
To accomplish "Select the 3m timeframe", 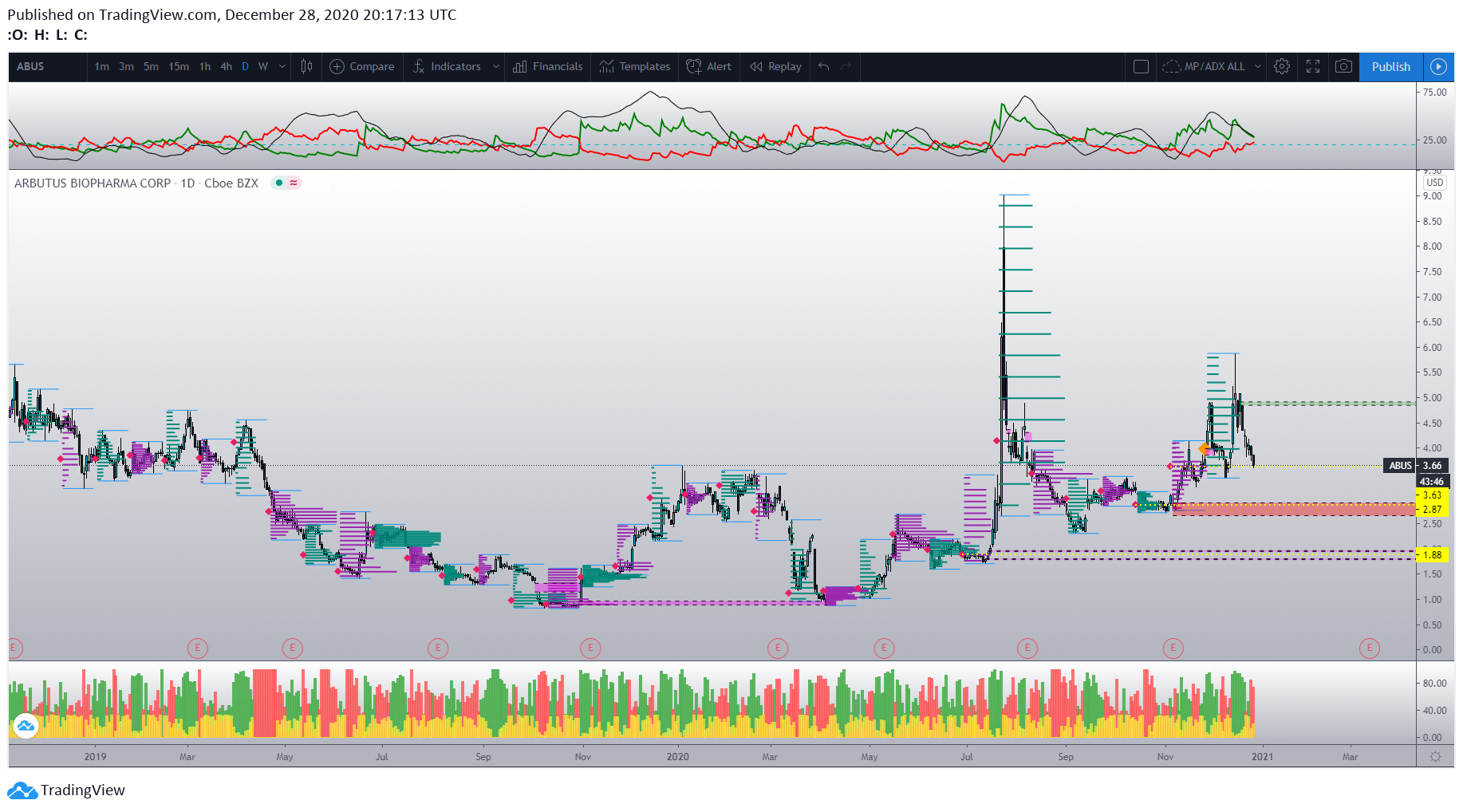I will pyautogui.click(x=126, y=67).
